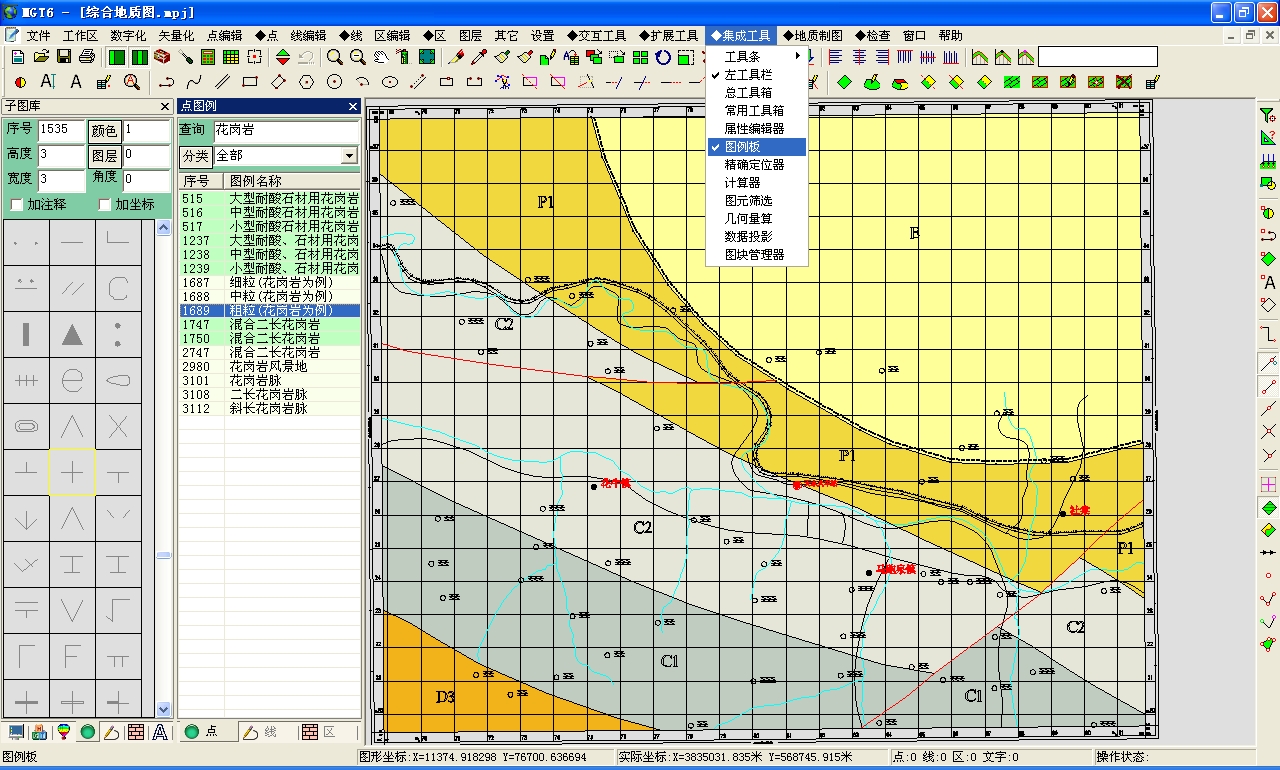Viewport: 1280px width, 770px height.
Task: Close the 点图例 panel
Action: 353,106
